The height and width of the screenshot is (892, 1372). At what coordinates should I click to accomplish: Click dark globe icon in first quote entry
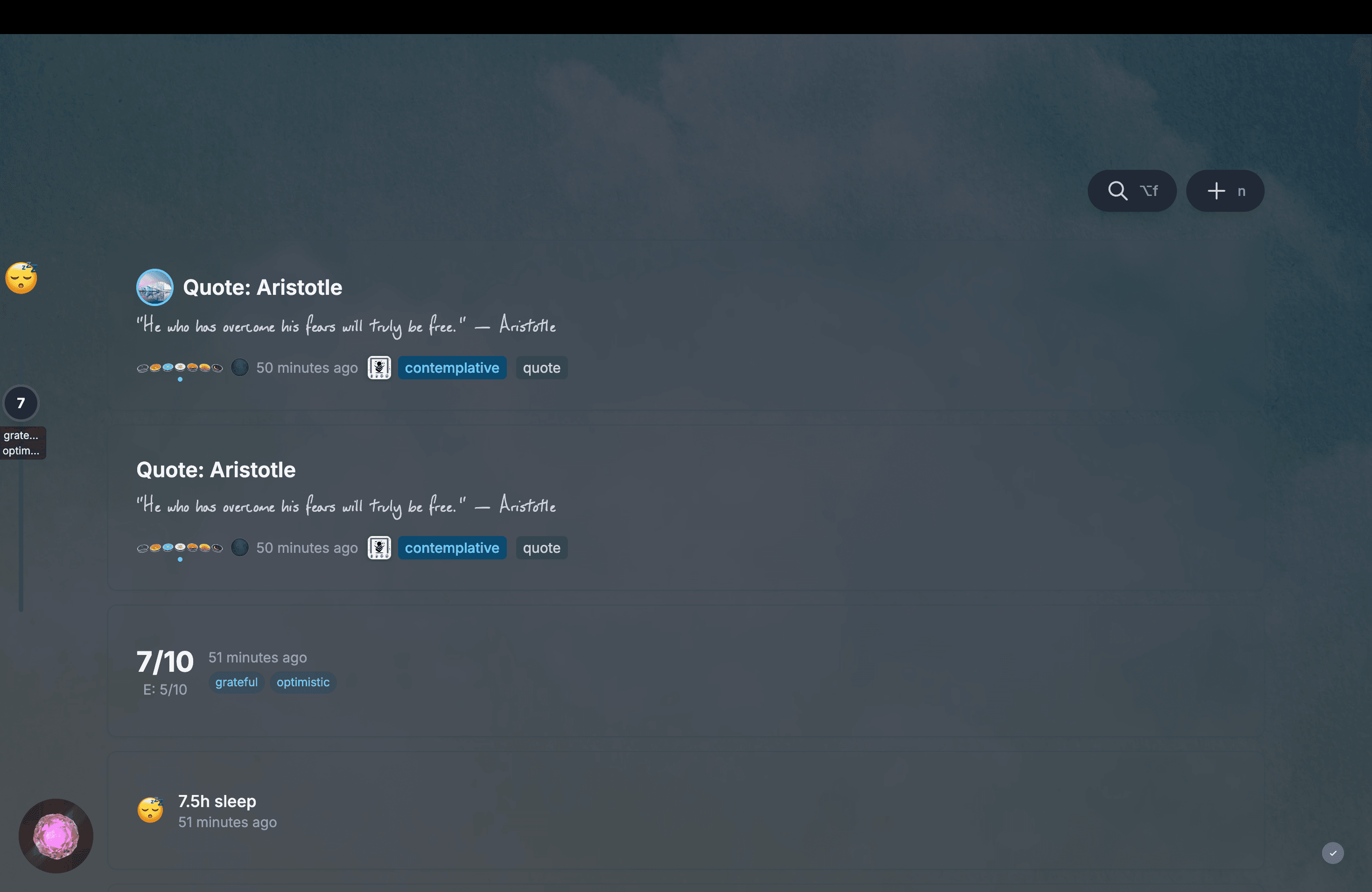point(240,367)
